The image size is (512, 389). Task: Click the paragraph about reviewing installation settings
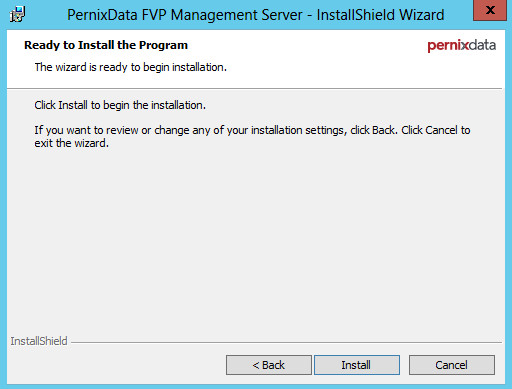click(252, 136)
